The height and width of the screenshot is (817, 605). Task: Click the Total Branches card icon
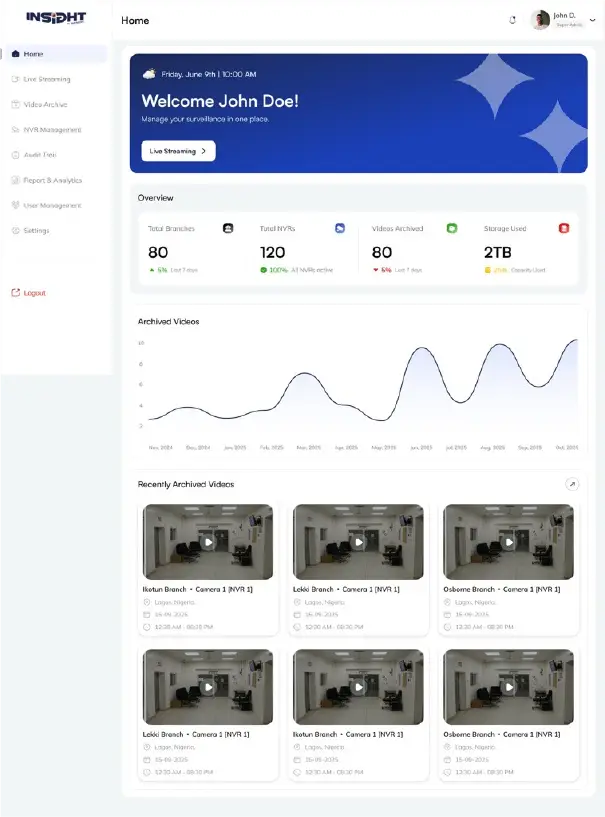(228, 228)
